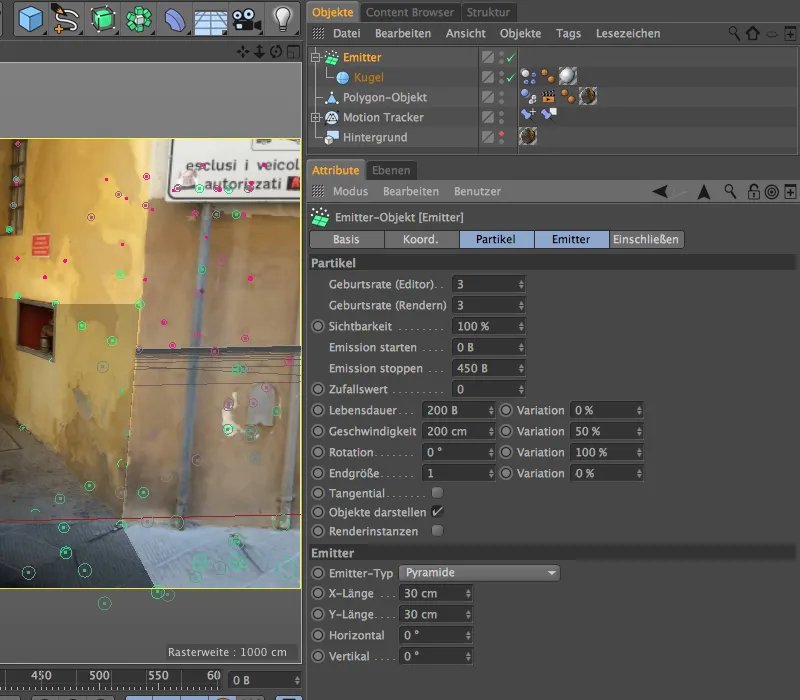Click the Vertikal stepper arrows
This screenshot has height=700, width=800.
(x=468, y=657)
